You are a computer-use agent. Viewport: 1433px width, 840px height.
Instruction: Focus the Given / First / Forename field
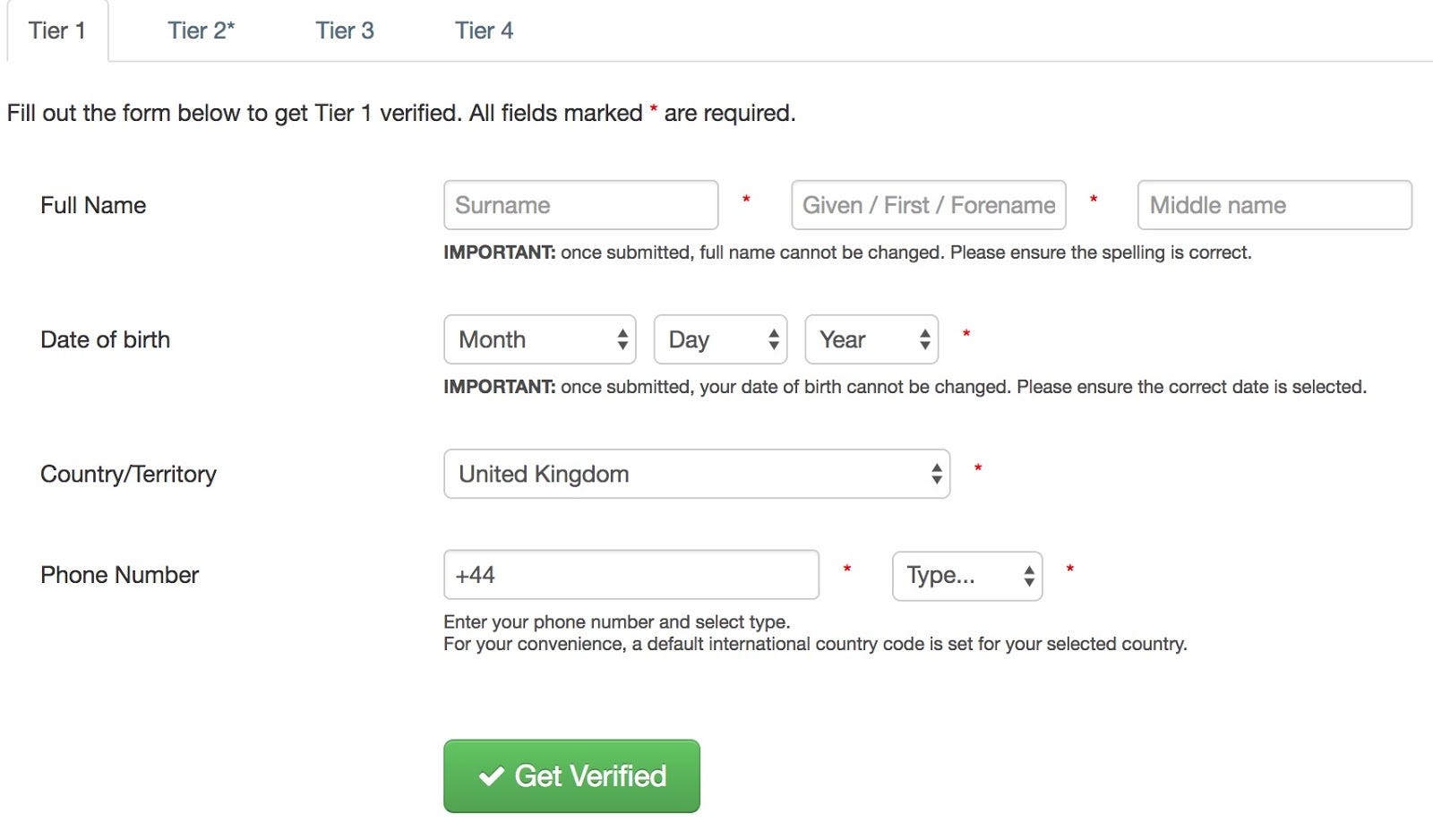point(928,205)
